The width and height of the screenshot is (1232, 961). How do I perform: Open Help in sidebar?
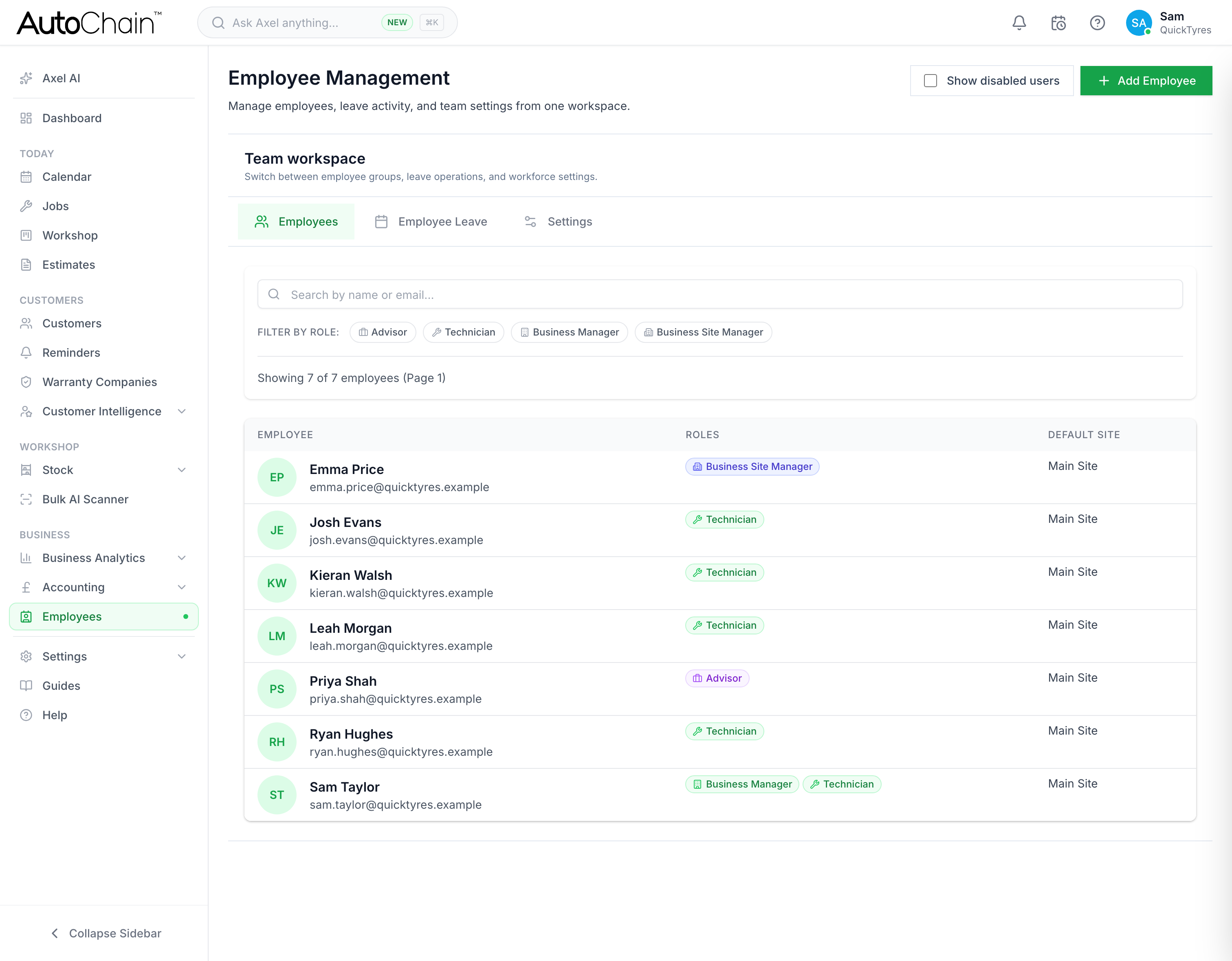pyautogui.click(x=104, y=715)
